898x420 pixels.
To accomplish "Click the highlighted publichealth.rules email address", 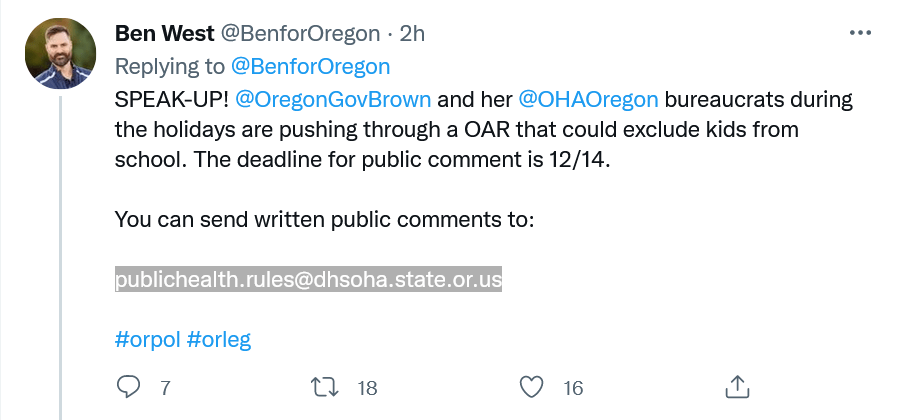I will (x=308, y=280).
